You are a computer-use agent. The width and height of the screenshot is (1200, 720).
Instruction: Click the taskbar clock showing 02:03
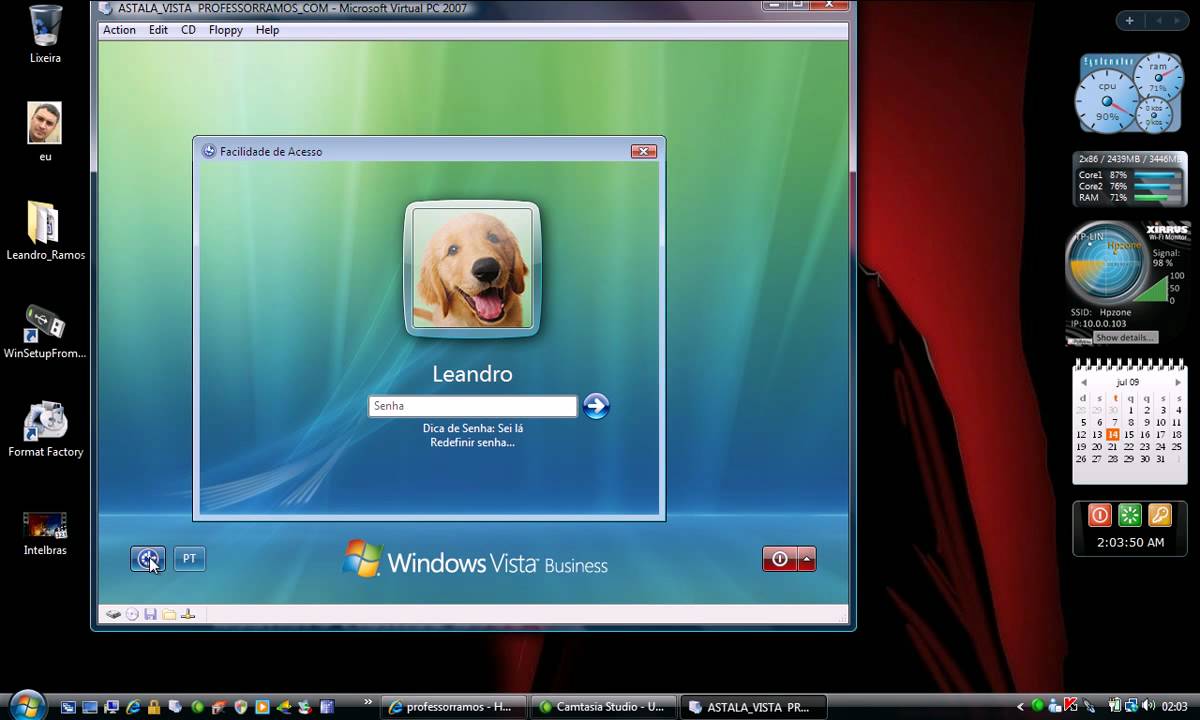[1175, 707]
